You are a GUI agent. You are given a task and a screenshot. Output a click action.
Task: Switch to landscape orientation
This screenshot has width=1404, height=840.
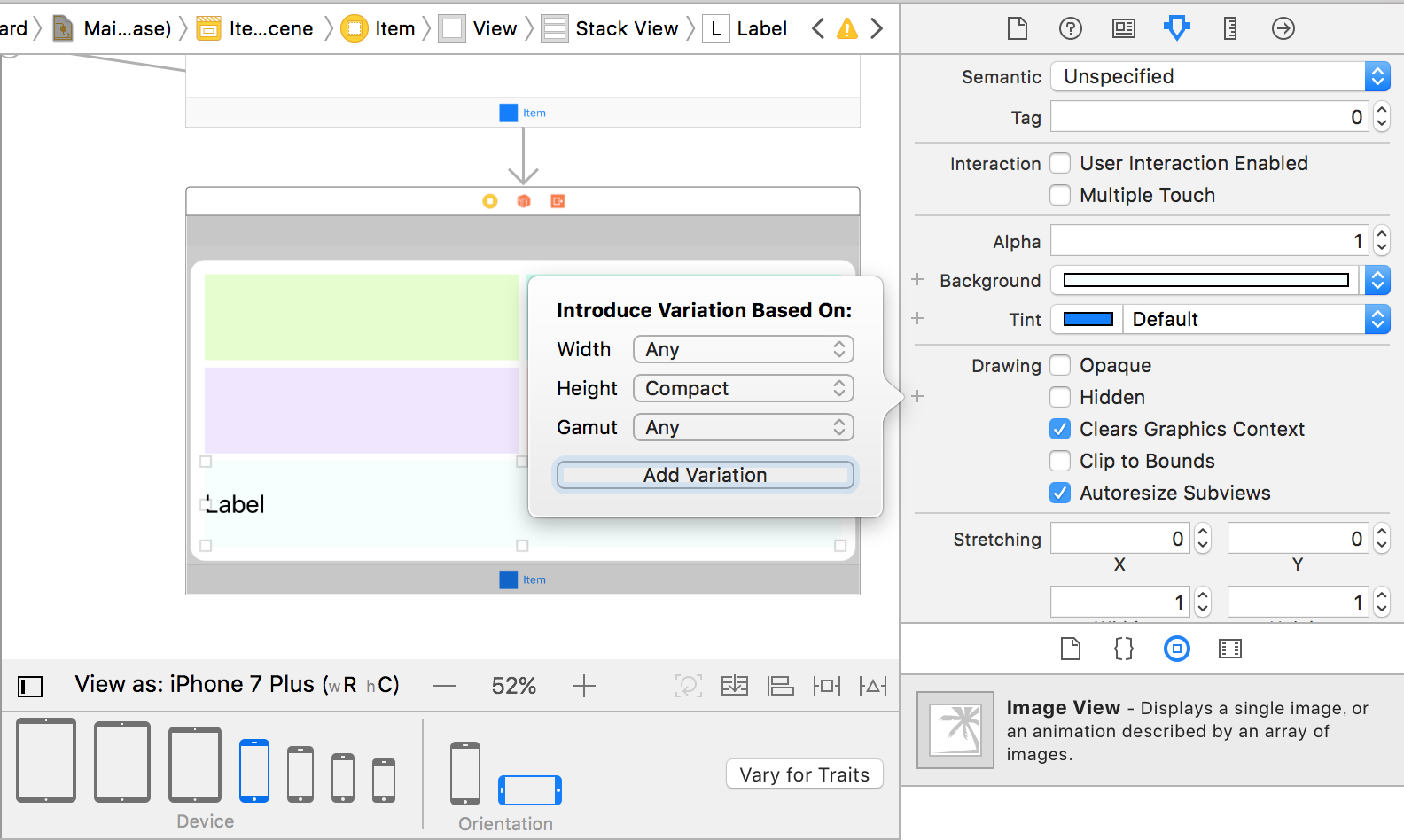coord(530,790)
